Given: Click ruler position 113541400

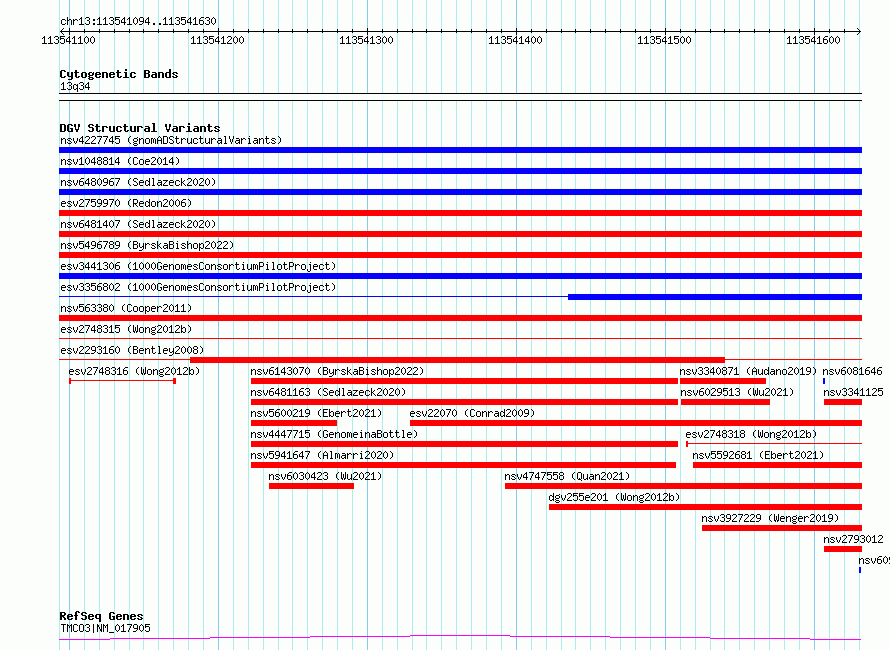Looking at the screenshot, I should click(515, 40).
